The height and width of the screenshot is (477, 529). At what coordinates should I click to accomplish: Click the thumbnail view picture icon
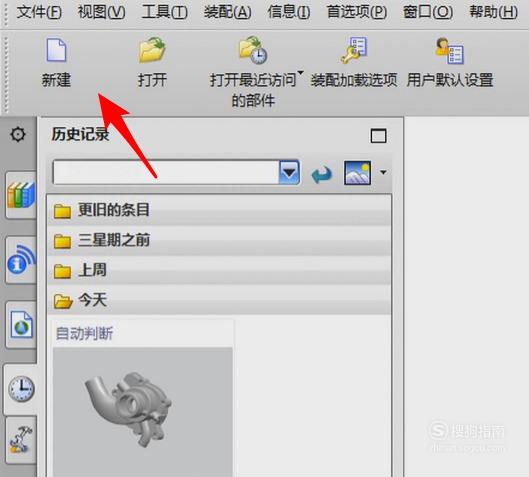[x=358, y=173]
